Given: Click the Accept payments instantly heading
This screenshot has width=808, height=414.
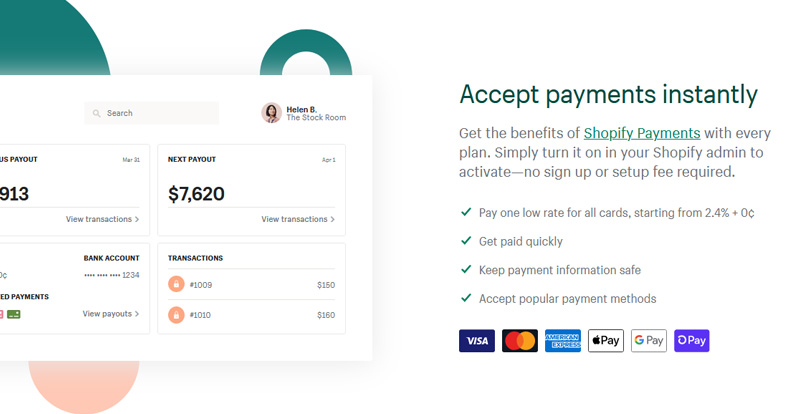Looking at the screenshot, I should [608, 94].
